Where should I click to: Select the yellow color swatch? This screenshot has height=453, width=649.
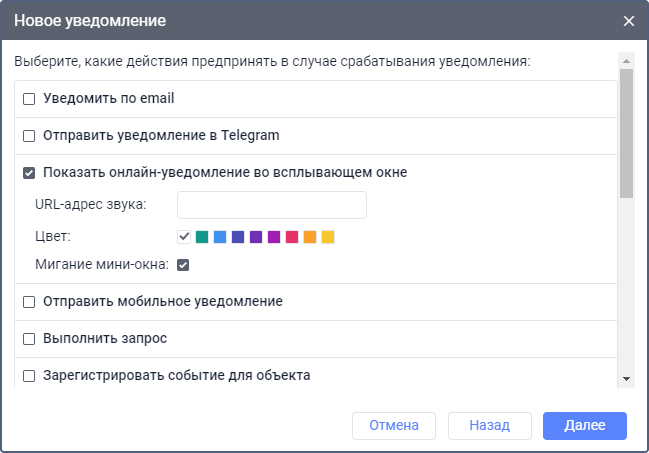[x=328, y=237]
